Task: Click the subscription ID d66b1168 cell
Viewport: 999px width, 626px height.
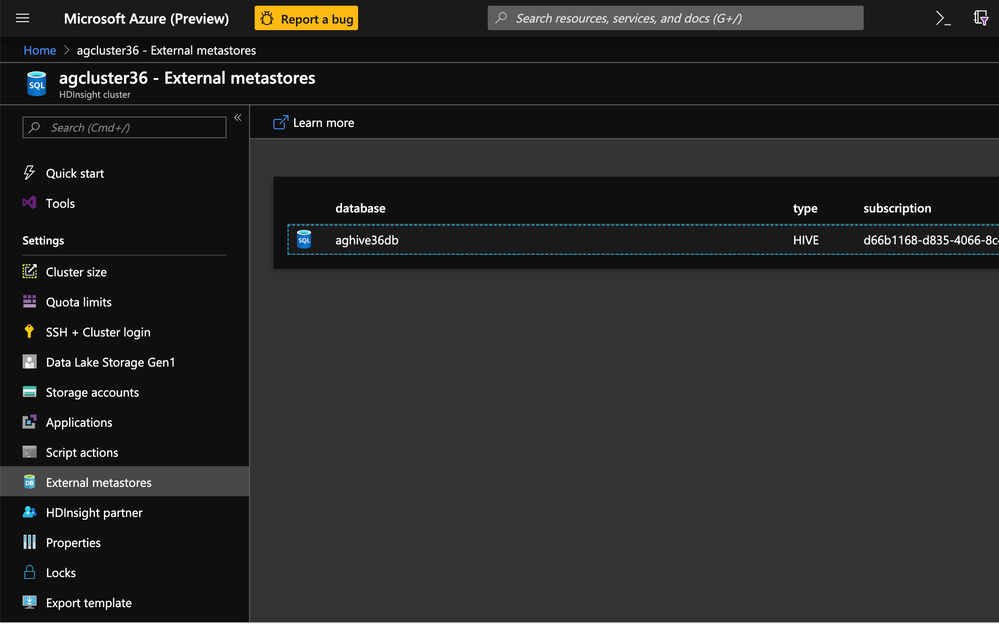Action: tap(931, 240)
